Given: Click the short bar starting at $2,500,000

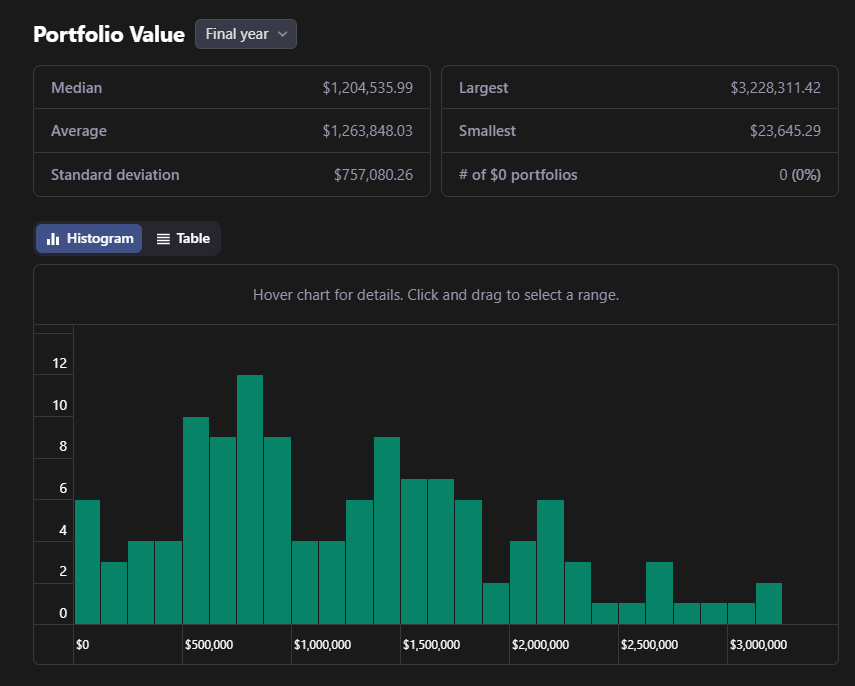Looking at the screenshot, I should (632, 613).
